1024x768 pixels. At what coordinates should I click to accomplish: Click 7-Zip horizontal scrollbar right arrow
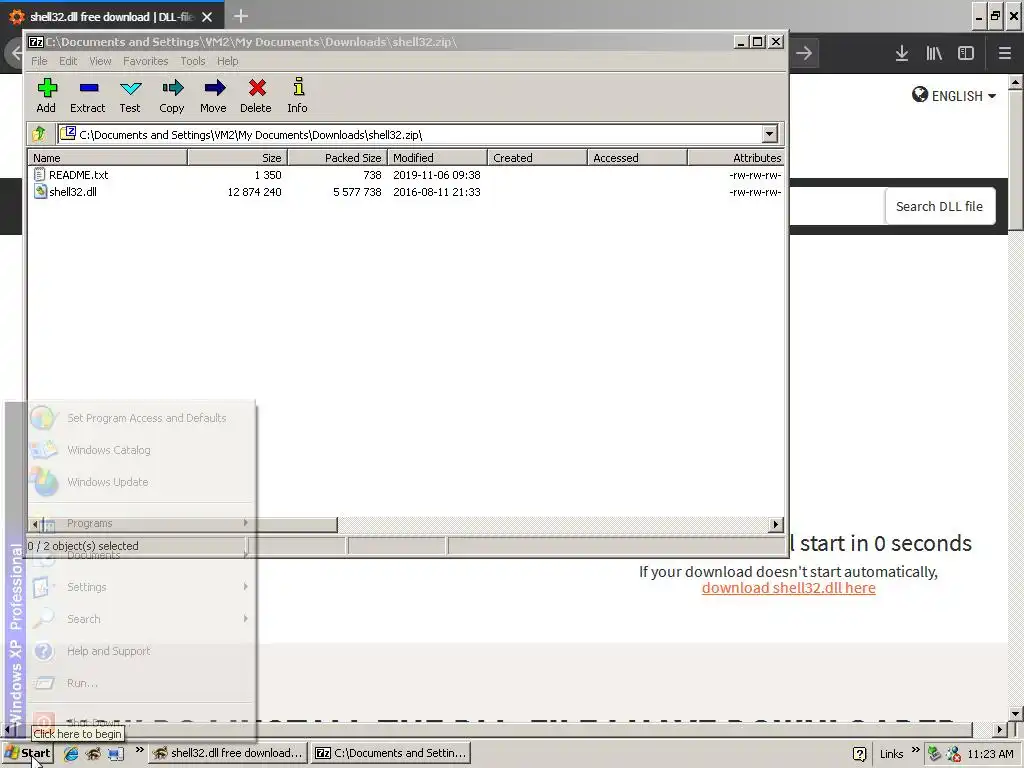pos(775,524)
